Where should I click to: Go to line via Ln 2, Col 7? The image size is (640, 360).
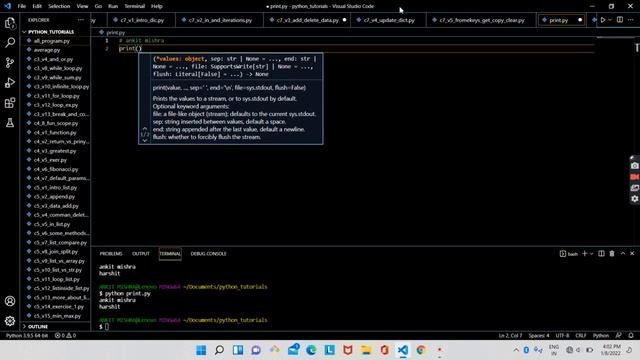[510, 336]
